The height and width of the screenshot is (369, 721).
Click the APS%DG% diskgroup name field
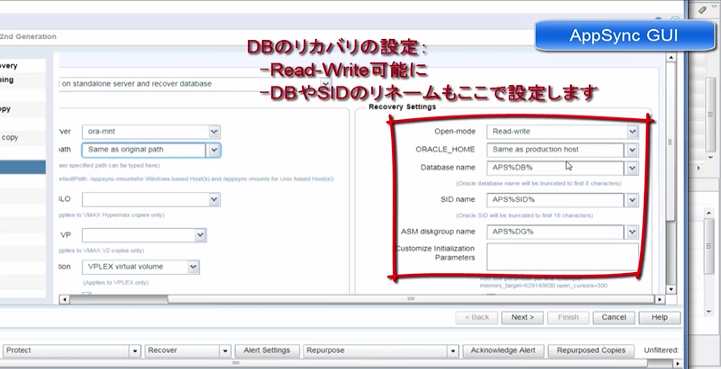tap(555, 232)
